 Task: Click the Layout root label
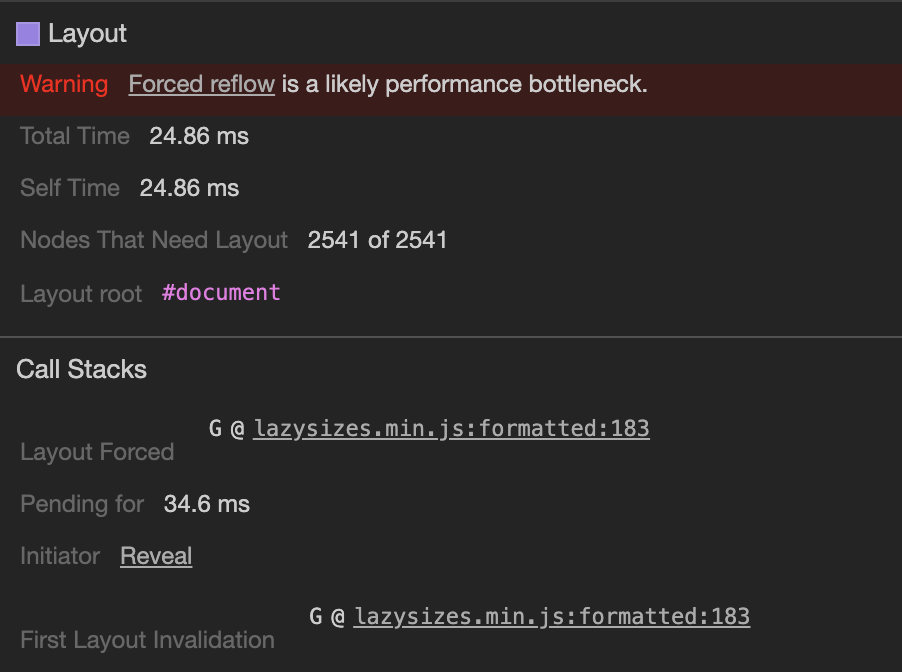[x=80, y=293]
